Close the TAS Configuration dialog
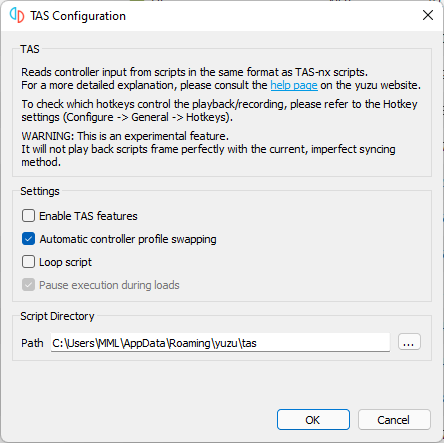Viewport: 444px width, 443px height. tap(428, 15)
